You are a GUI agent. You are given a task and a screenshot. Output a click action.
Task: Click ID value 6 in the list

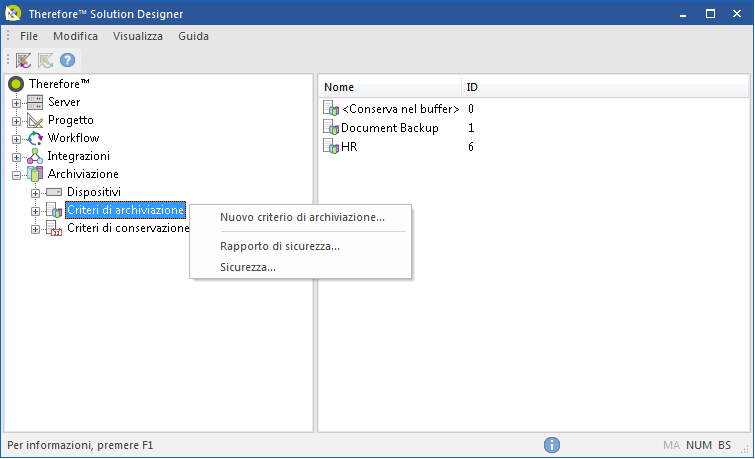(x=471, y=147)
